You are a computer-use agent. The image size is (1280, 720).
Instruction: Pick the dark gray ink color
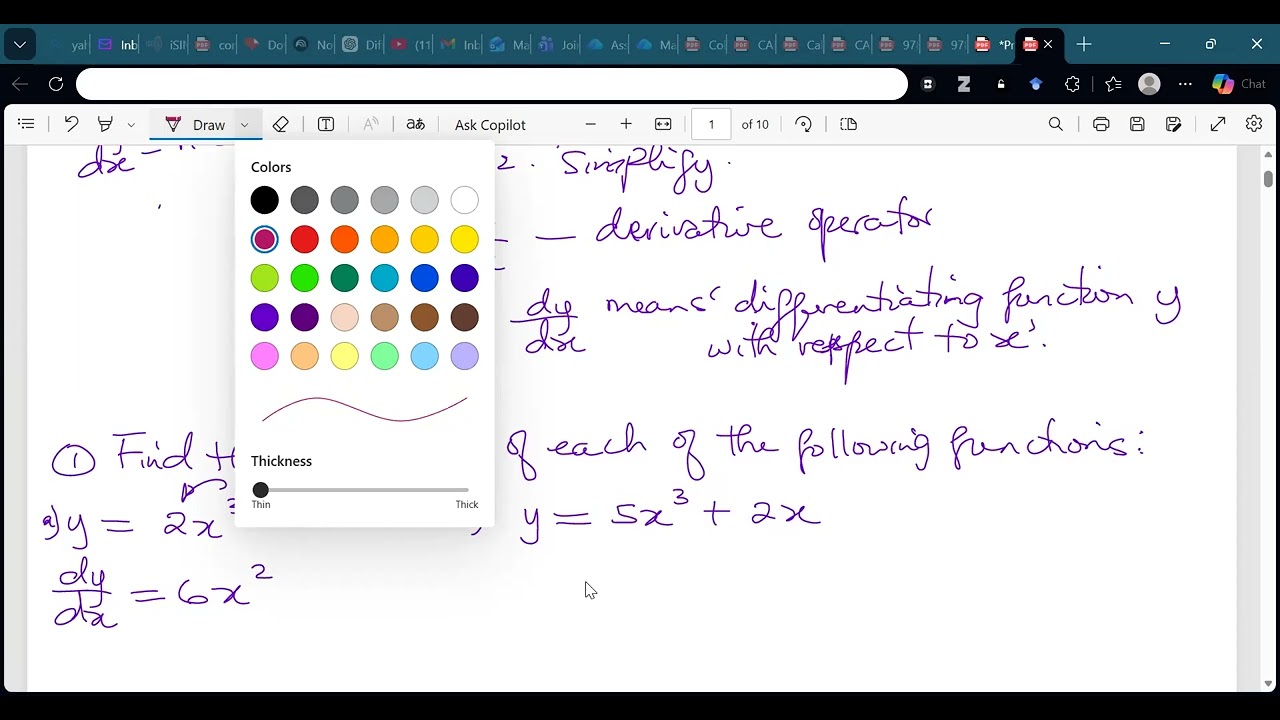[x=305, y=200]
